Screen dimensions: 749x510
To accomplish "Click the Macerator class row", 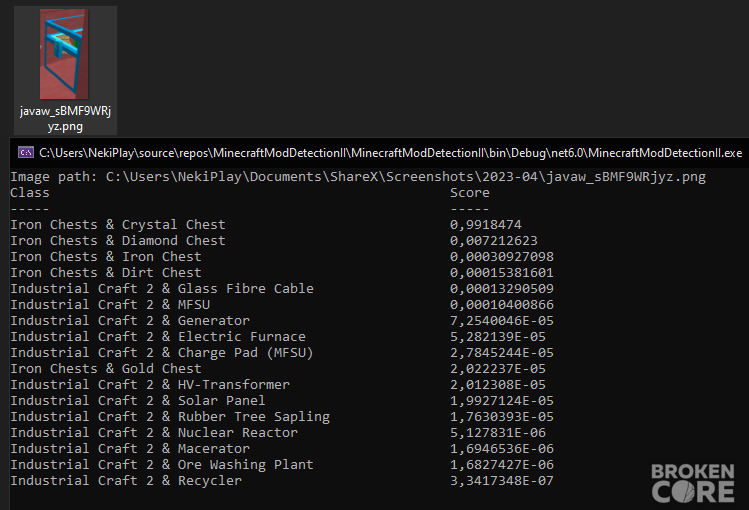I will (x=130, y=449).
